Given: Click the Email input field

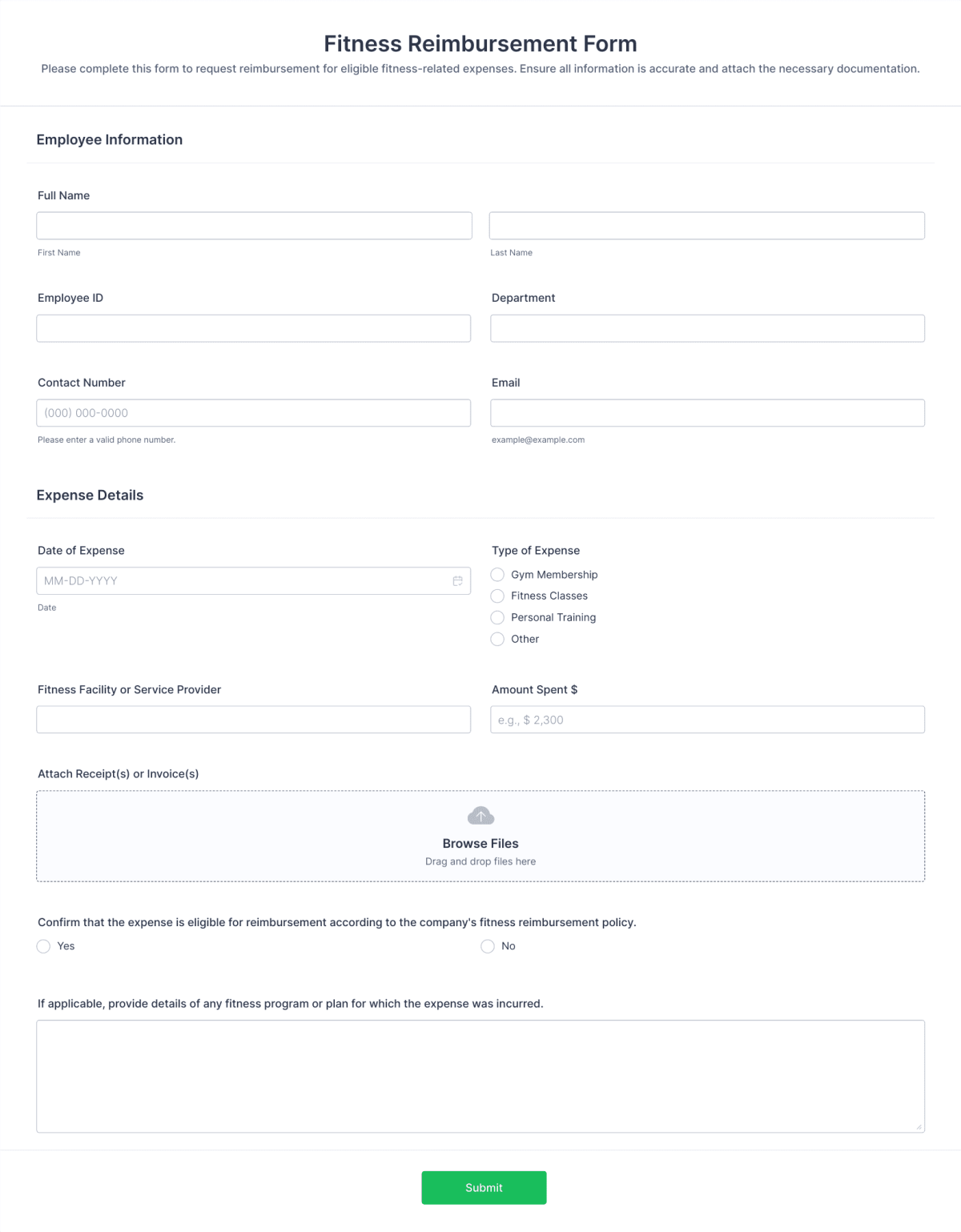Looking at the screenshot, I should (x=707, y=412).
